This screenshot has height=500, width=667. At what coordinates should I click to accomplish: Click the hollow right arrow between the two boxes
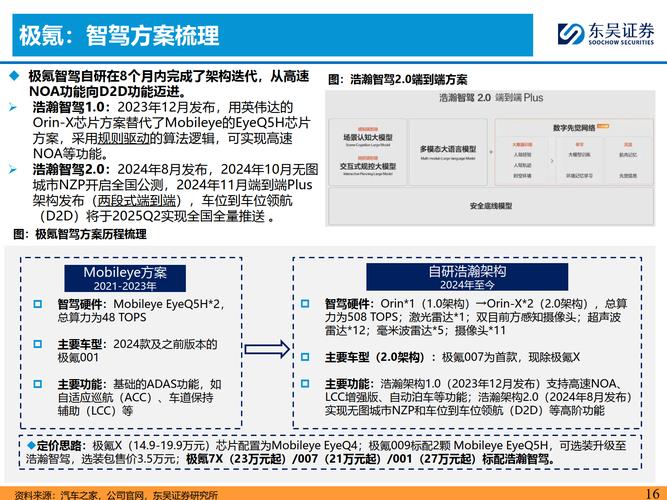267,349
